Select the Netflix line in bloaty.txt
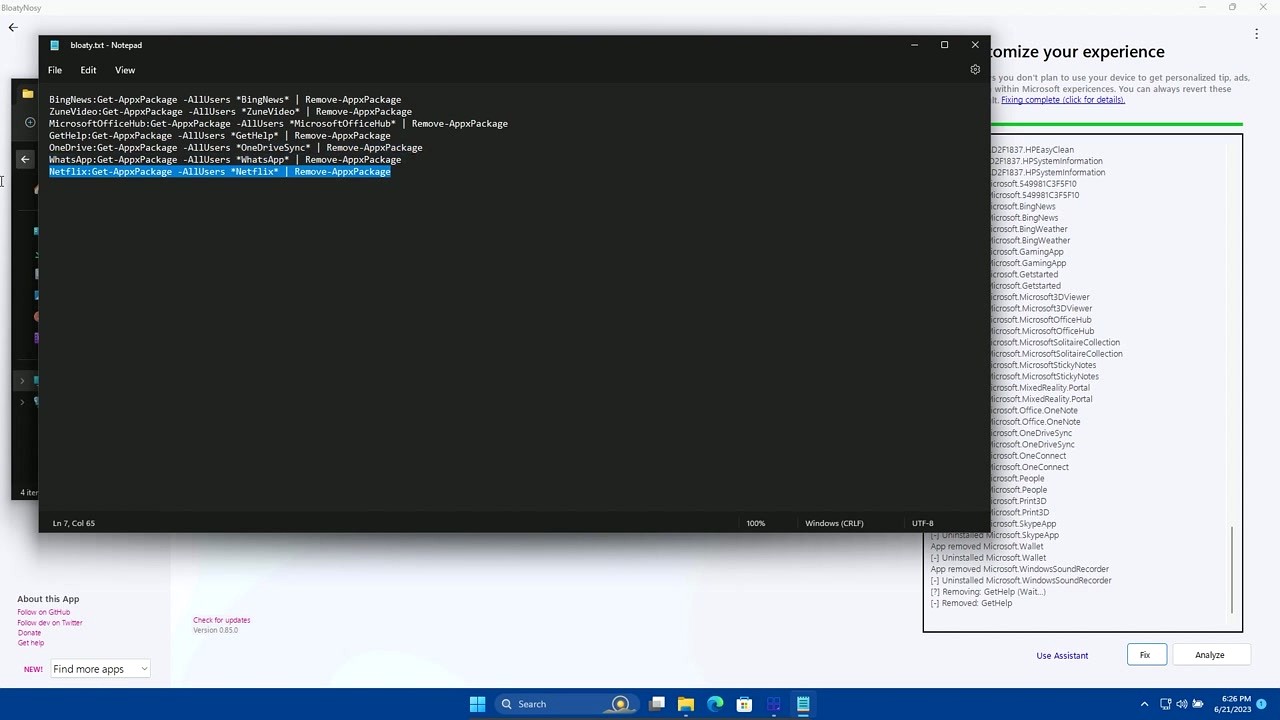Viewport: 1280px width, 720px height. click(x=219, y=171)
